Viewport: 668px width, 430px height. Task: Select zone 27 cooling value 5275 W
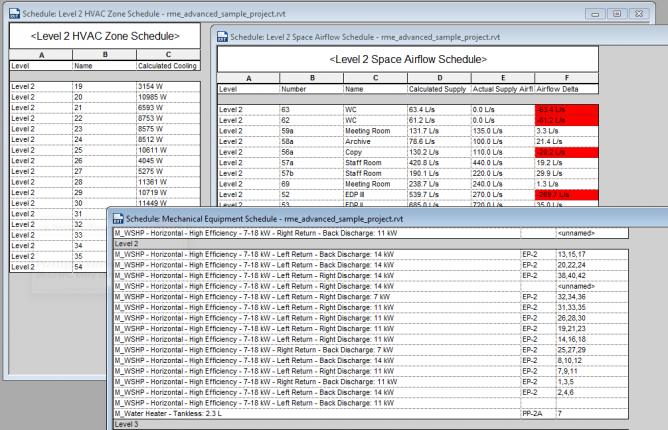pos(168,172)
